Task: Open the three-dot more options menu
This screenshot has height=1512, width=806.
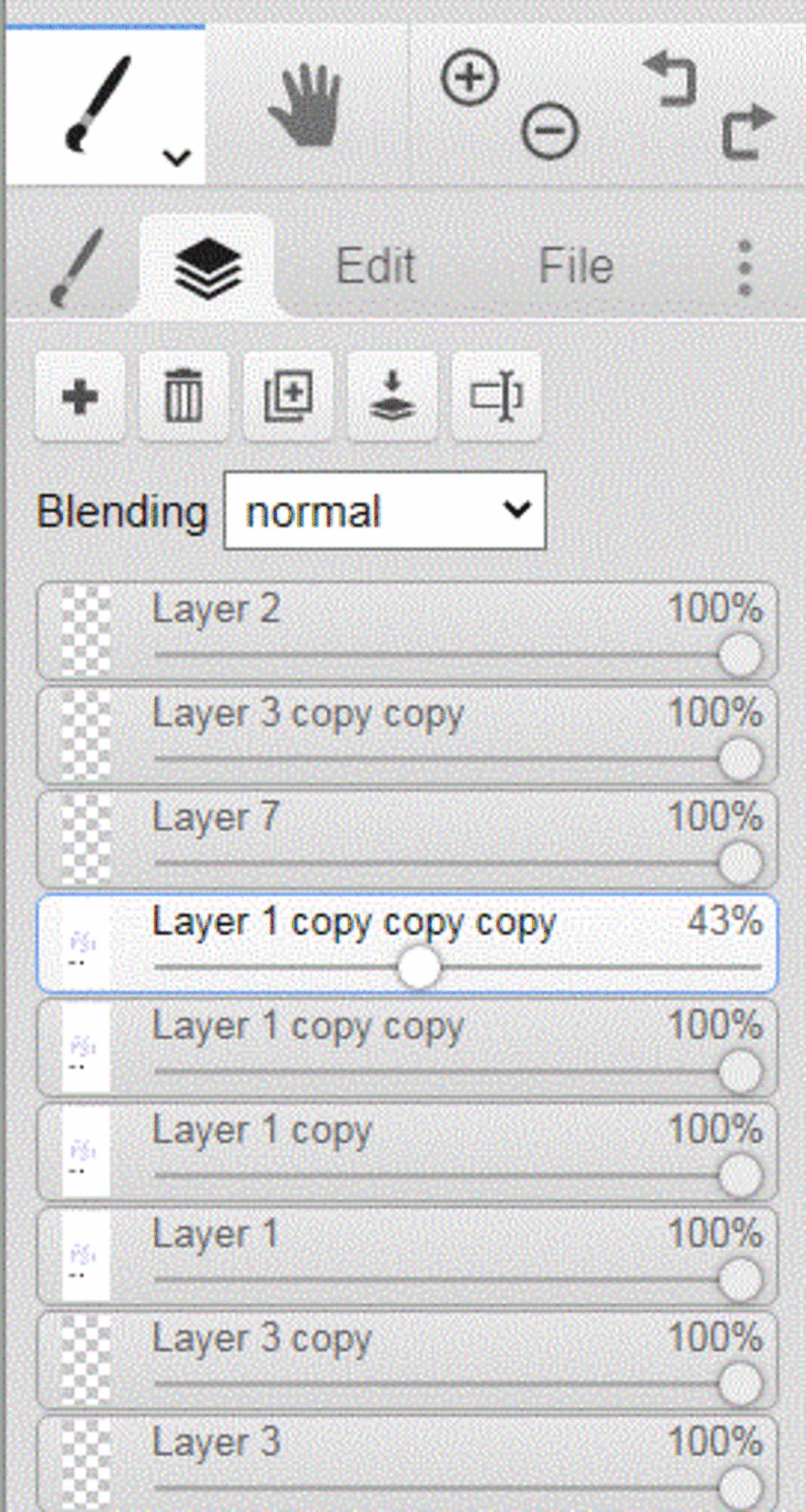Action: pos(745,268)
